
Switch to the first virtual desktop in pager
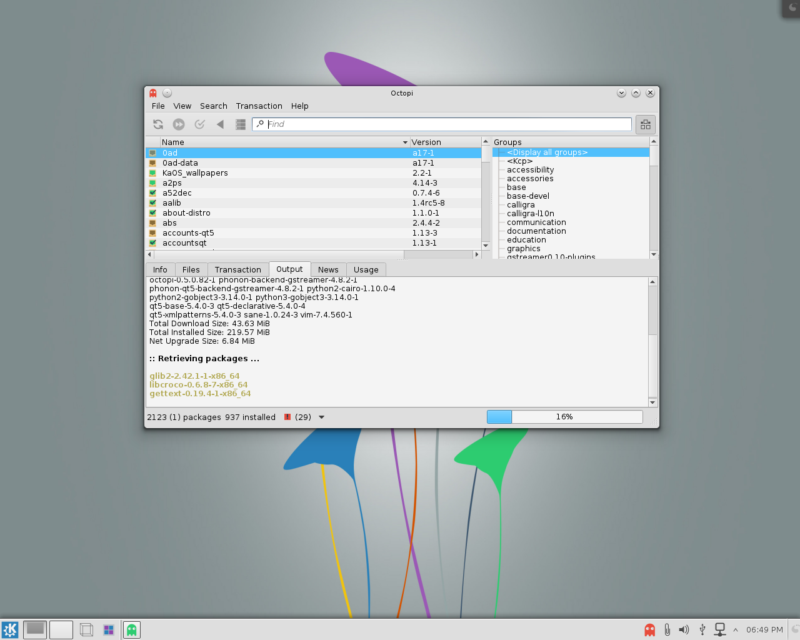35,630
